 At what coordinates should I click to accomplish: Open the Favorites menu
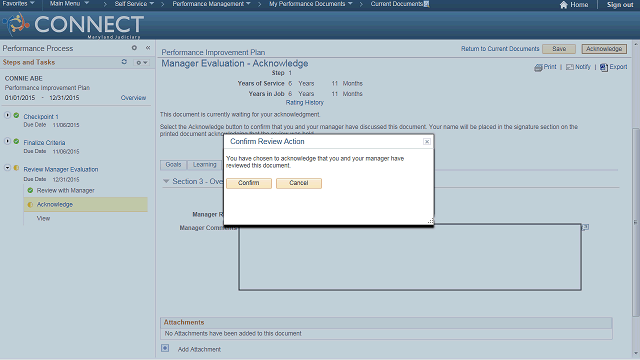(x=18, y=4)
